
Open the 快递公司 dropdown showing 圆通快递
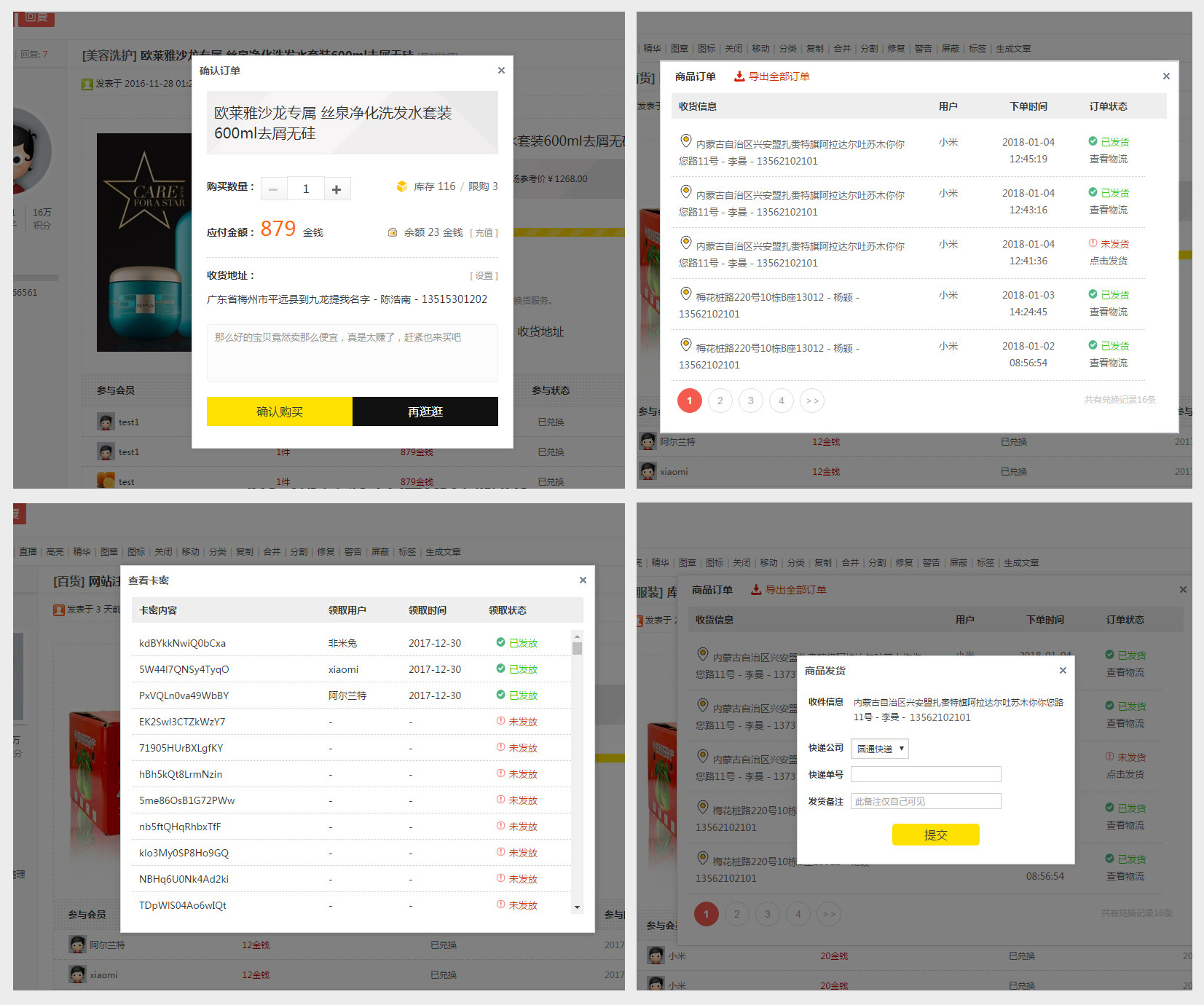point(880,749)
